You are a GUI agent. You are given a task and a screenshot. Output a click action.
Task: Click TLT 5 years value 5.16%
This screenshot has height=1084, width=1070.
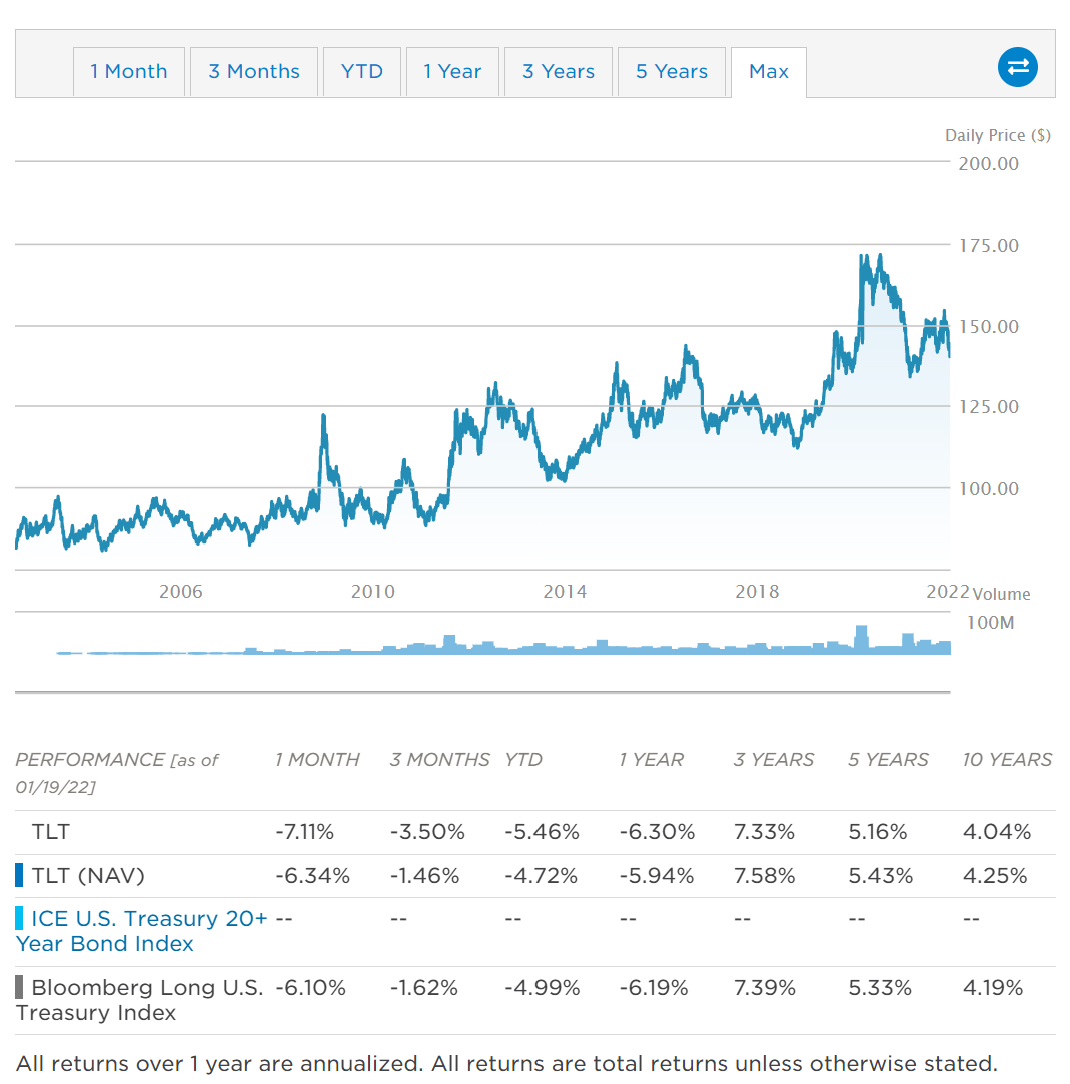(878, 831)
